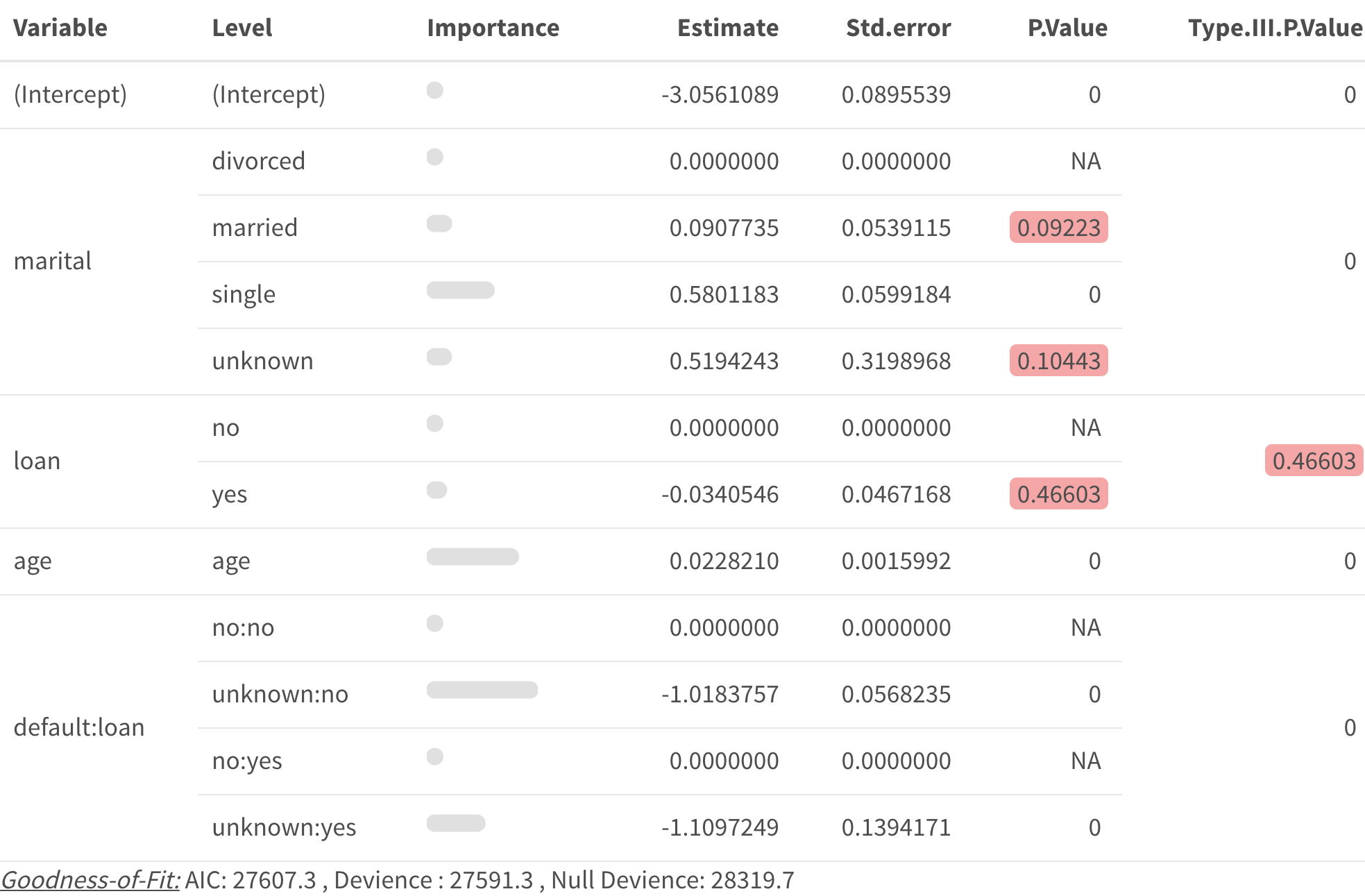This screenshot has height=896, width=1365.
Task: Click the importance bar for unknown:yes
Action: [x=456, y=823]
